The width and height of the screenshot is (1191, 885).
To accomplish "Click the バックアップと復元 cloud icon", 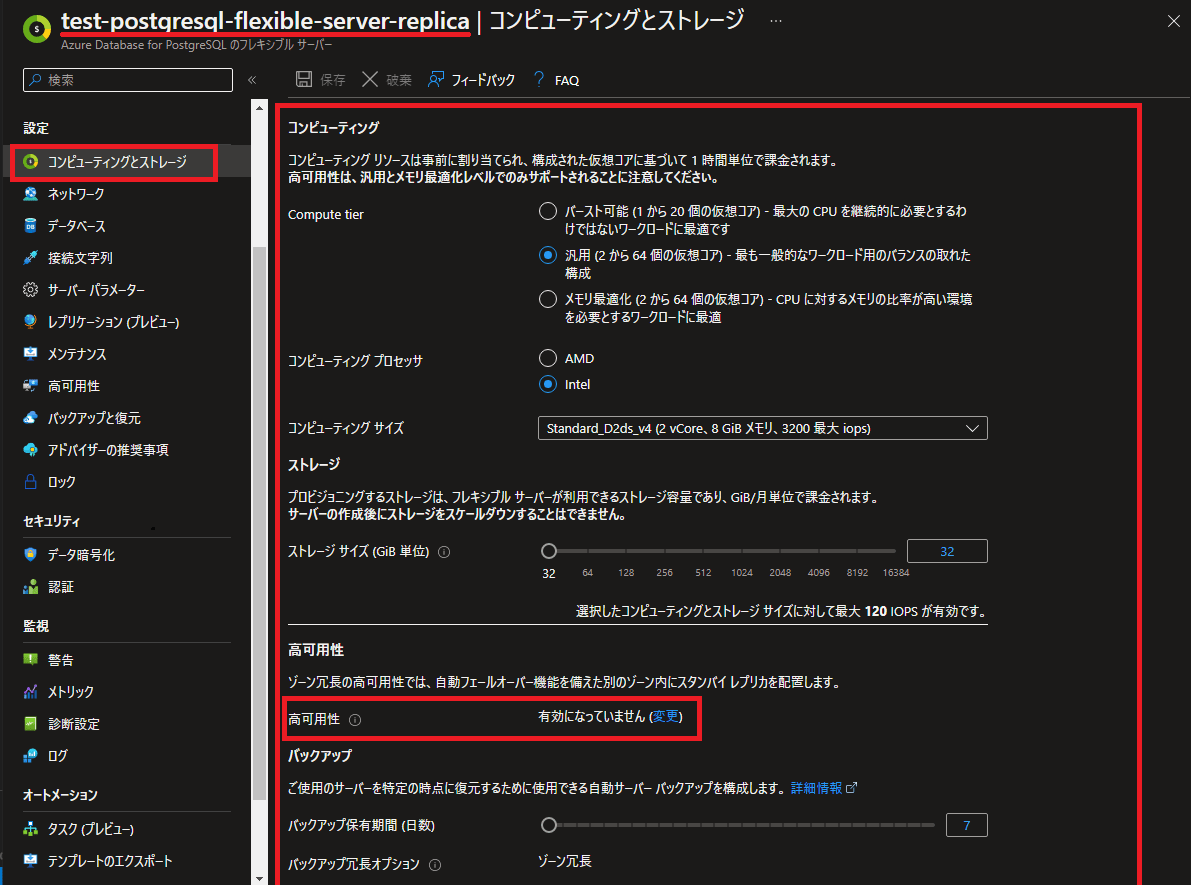I will point(30,418).
